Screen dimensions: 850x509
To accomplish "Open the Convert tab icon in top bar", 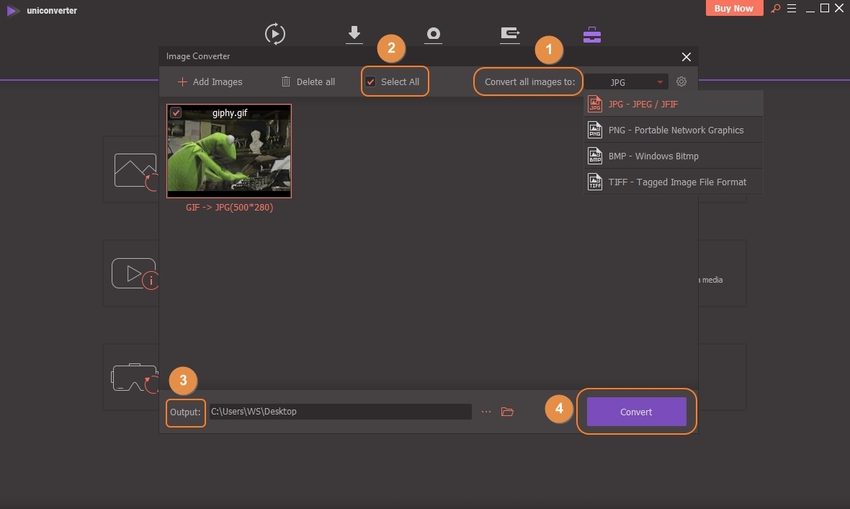I will point(275,34).
